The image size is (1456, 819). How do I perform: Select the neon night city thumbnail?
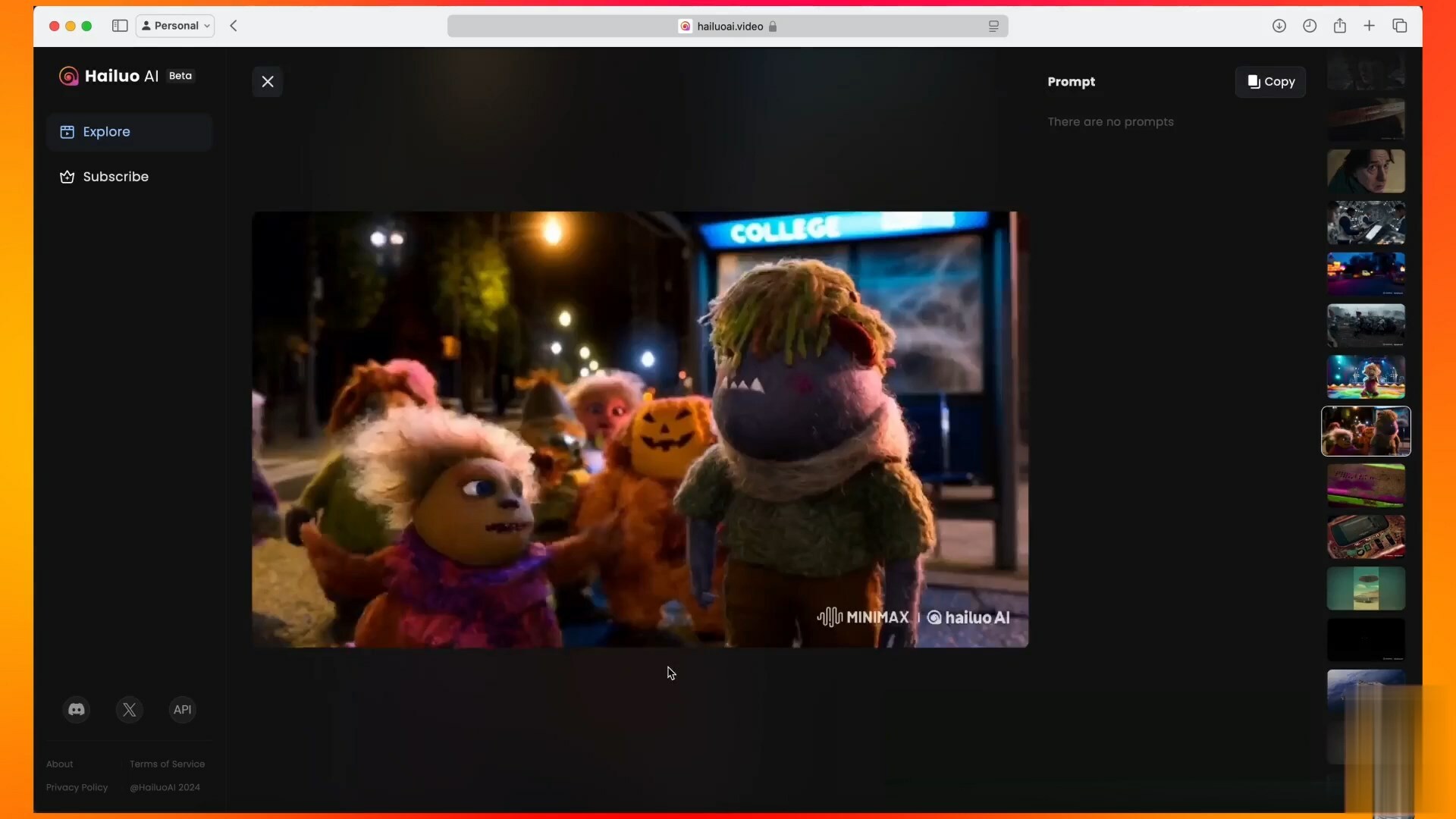pyautogui.click(x=1366, y=275)
